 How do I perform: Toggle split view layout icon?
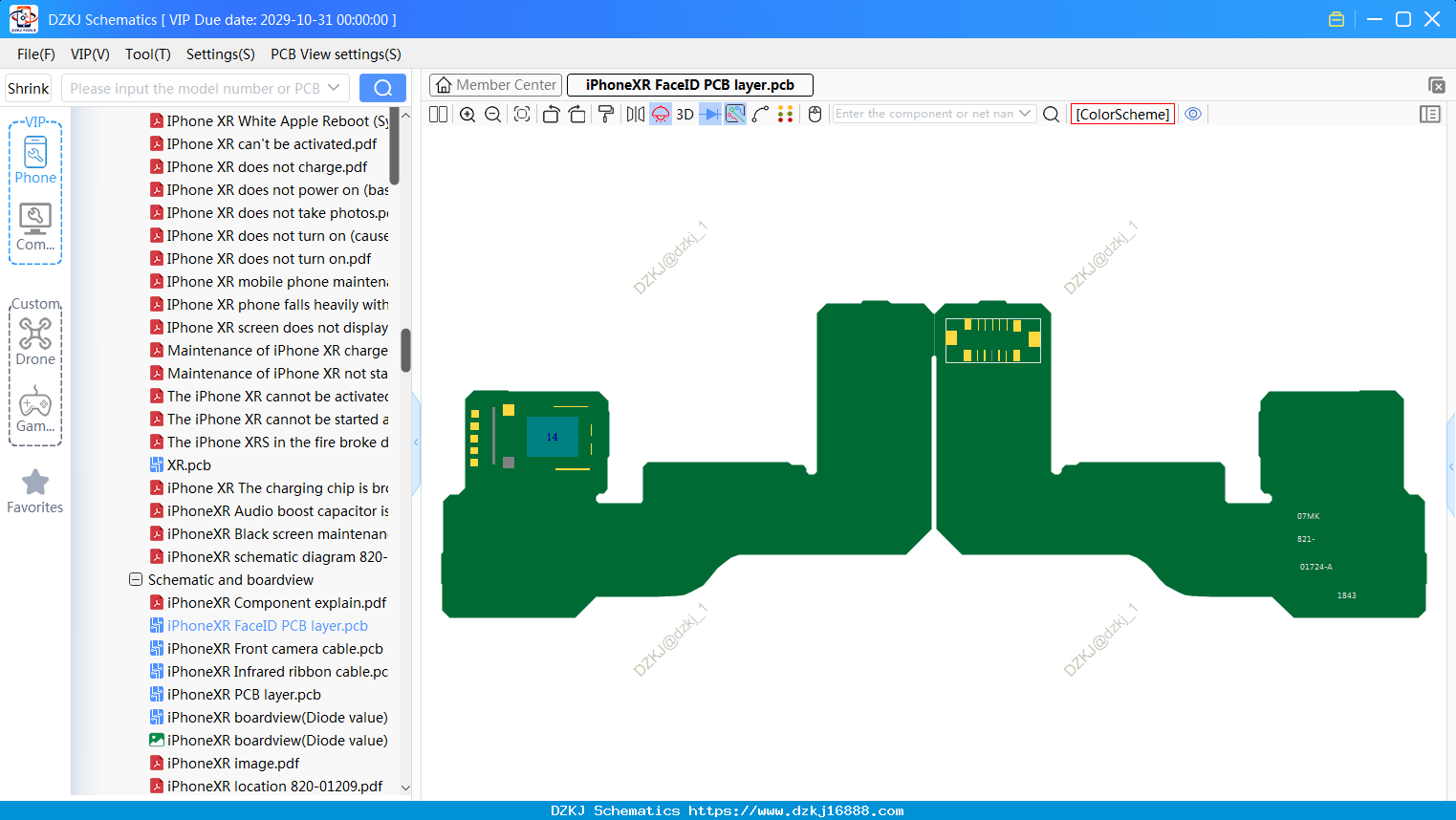pyautogui.click(x=438, y=114)
